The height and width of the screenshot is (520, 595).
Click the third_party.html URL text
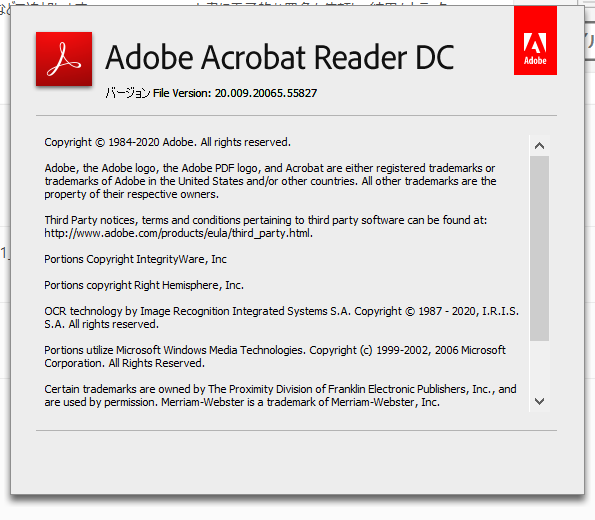(178, 233)
